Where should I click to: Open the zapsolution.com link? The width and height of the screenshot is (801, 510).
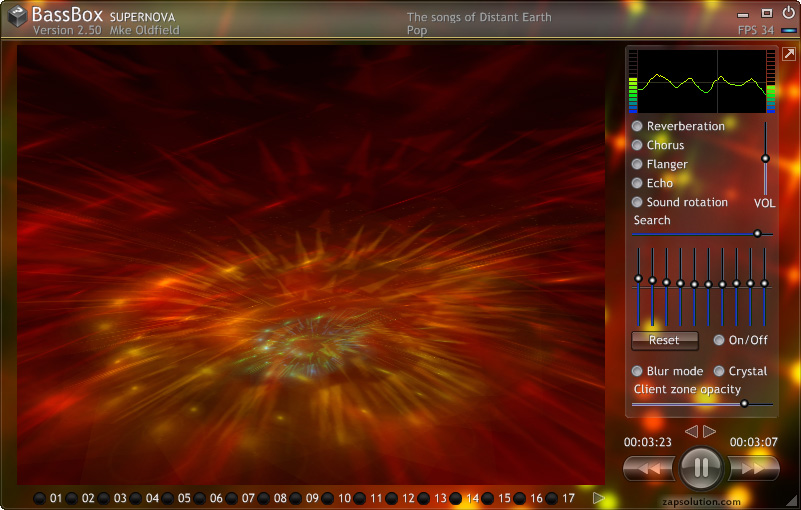click(x=701, y=502)
